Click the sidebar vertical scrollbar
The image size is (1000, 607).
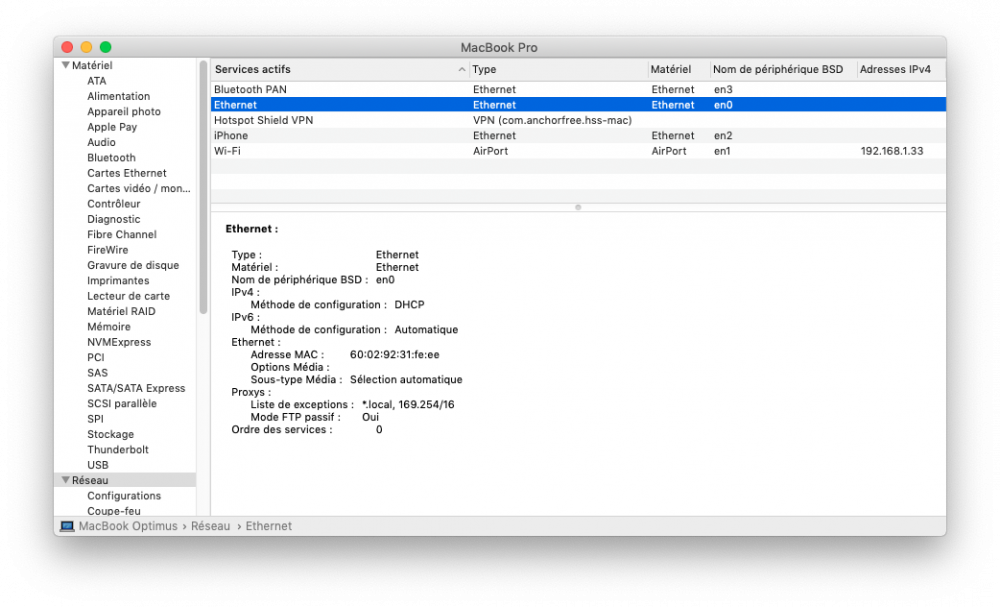(x=203, y=187)
